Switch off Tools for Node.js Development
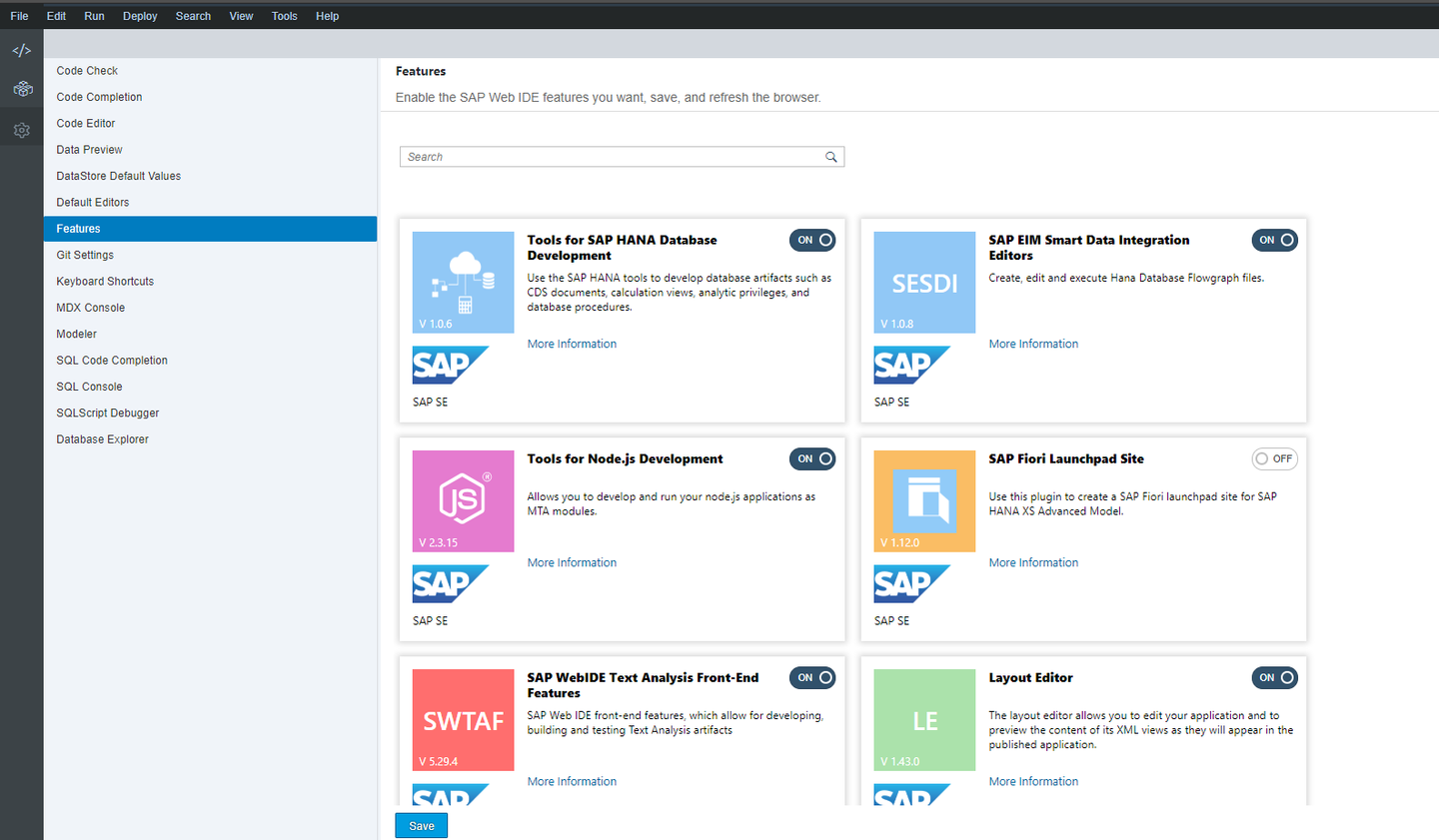1439x840 pixels. pyautogui.click(x=812, y=458)
